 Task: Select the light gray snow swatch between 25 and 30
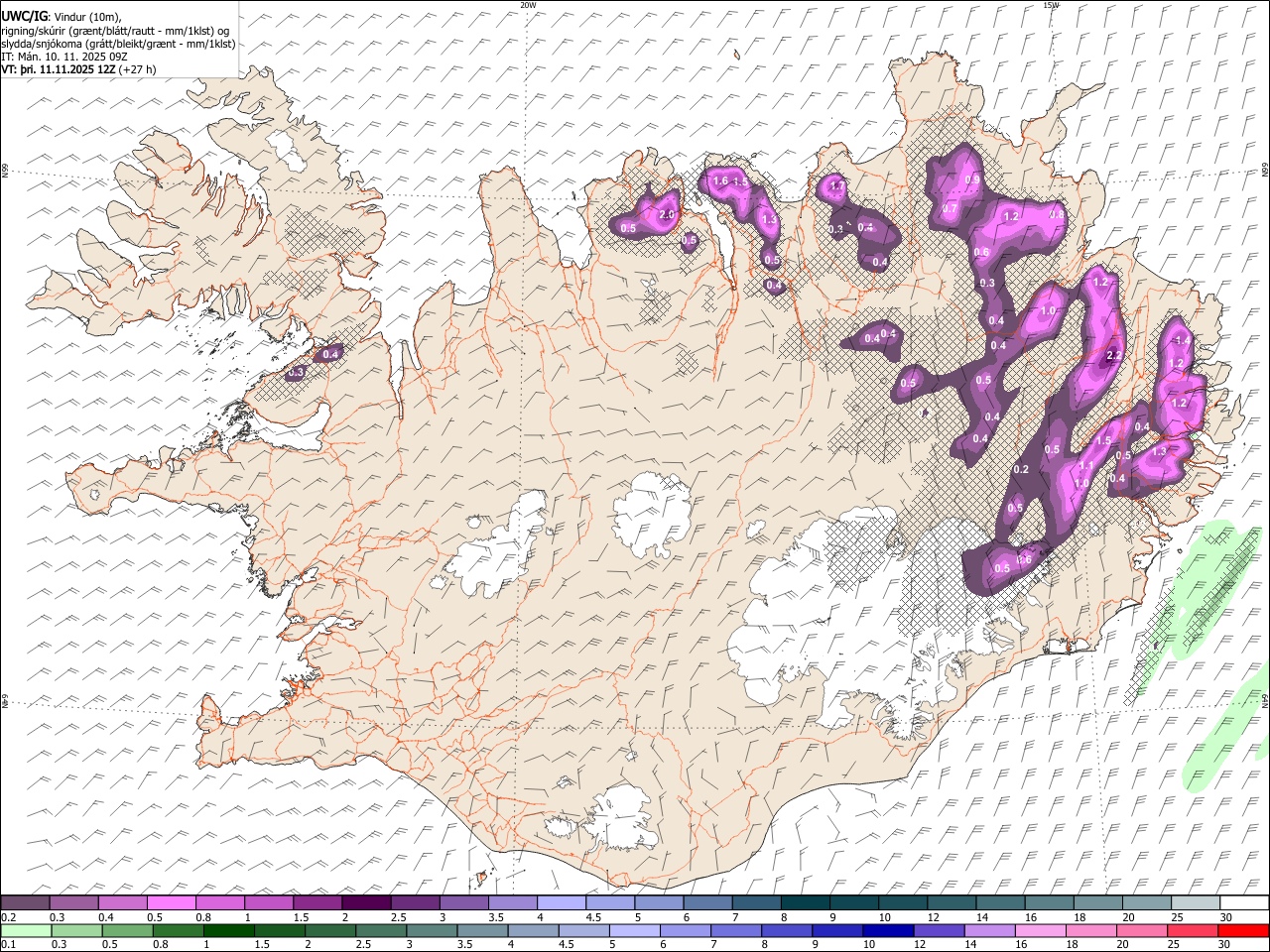tap(1196, 902)
